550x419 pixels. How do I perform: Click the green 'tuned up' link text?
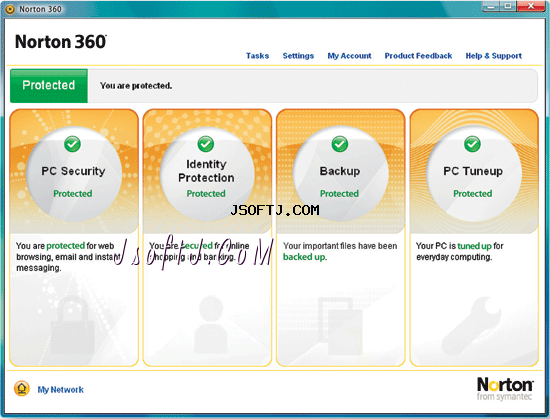[474, 246]
